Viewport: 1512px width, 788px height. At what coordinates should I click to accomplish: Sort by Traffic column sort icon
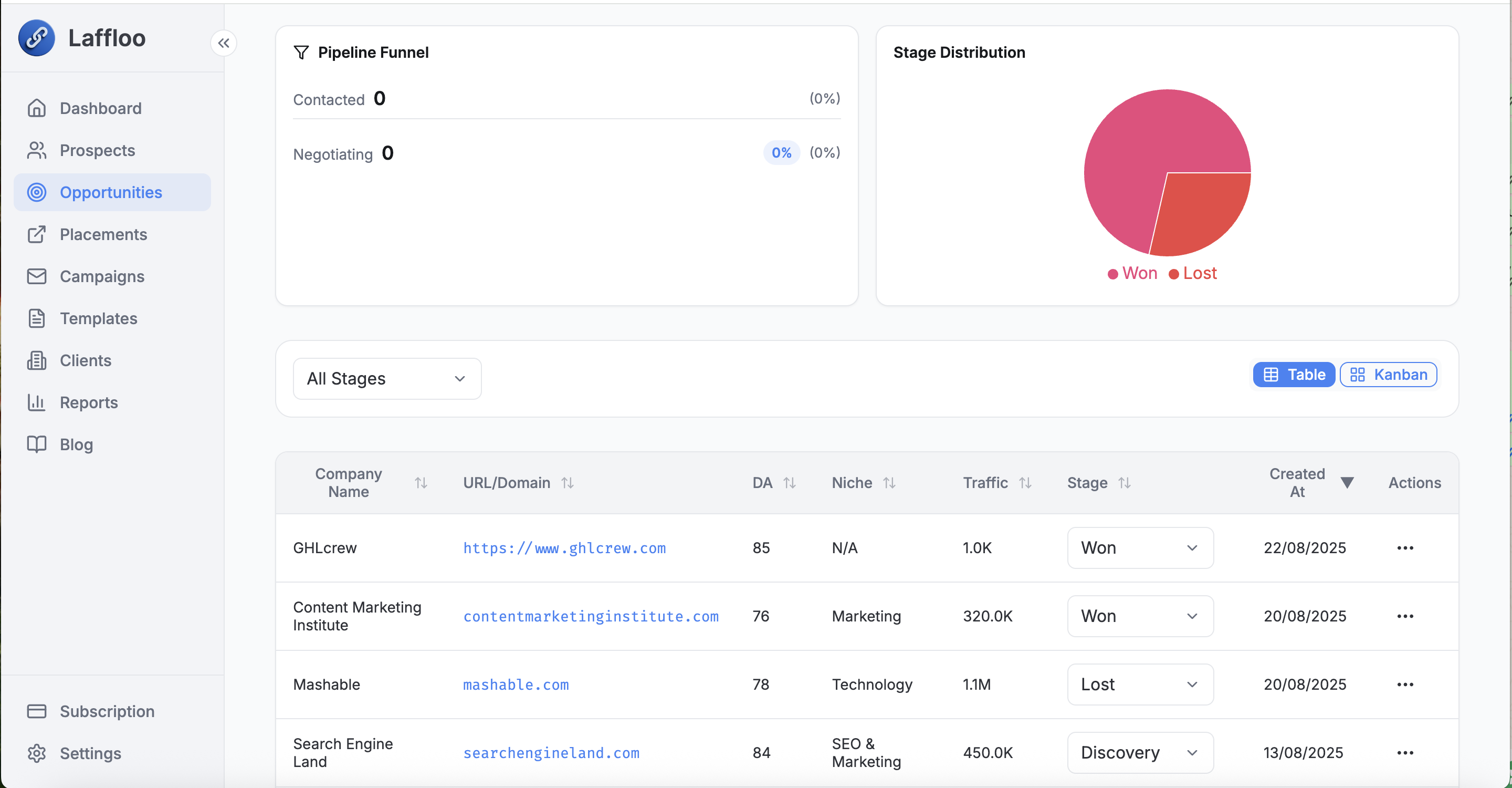(x=1025, y=483)
